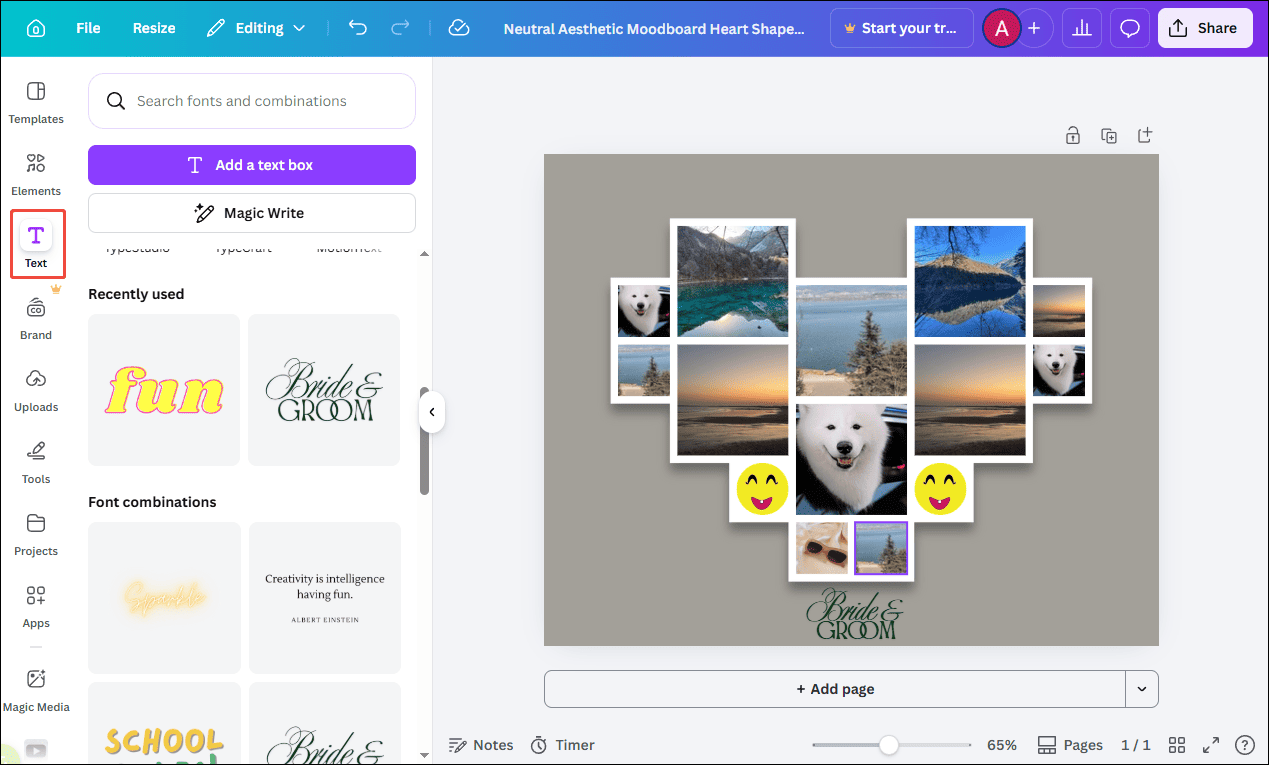Toggle the lock on the design page
The width and height of the screenshot is (1269, 765).
click(x=1072, y=134)
